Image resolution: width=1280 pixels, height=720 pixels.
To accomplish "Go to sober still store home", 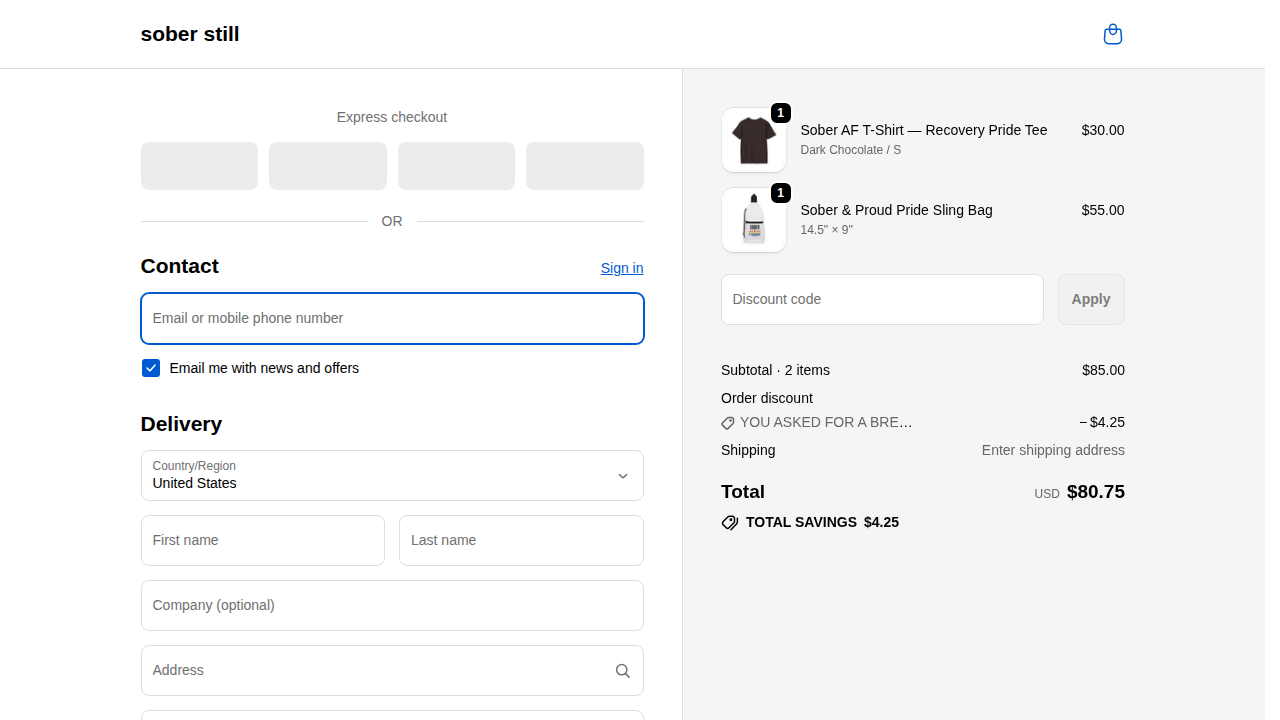I will click(x=190, y=34).
